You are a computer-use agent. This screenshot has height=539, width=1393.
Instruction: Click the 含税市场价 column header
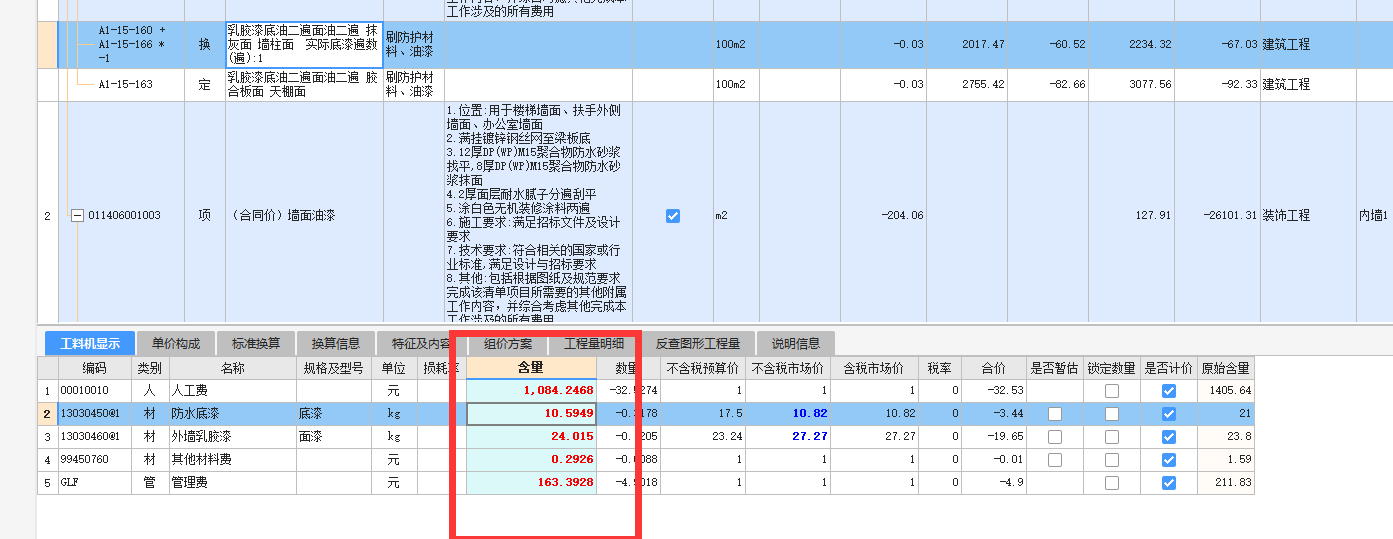point(874,368)
